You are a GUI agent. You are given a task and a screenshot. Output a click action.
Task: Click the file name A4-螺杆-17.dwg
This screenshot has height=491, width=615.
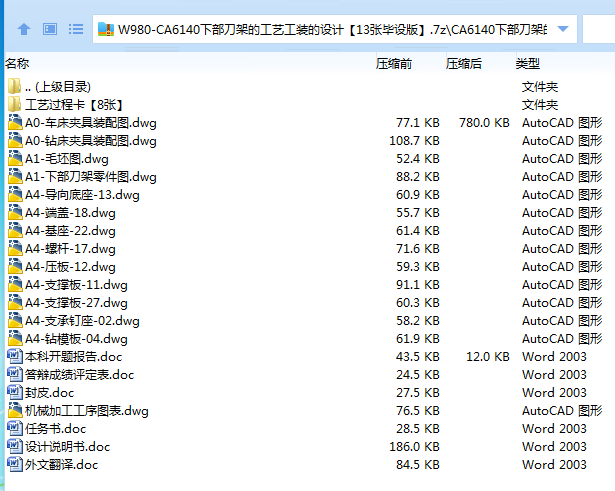70,249
